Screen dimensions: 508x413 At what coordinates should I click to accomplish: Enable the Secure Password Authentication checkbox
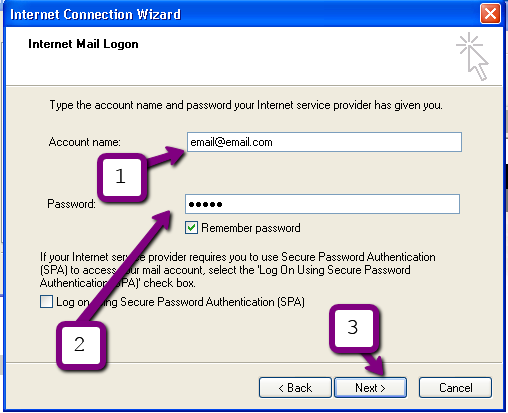coord(46,302)
